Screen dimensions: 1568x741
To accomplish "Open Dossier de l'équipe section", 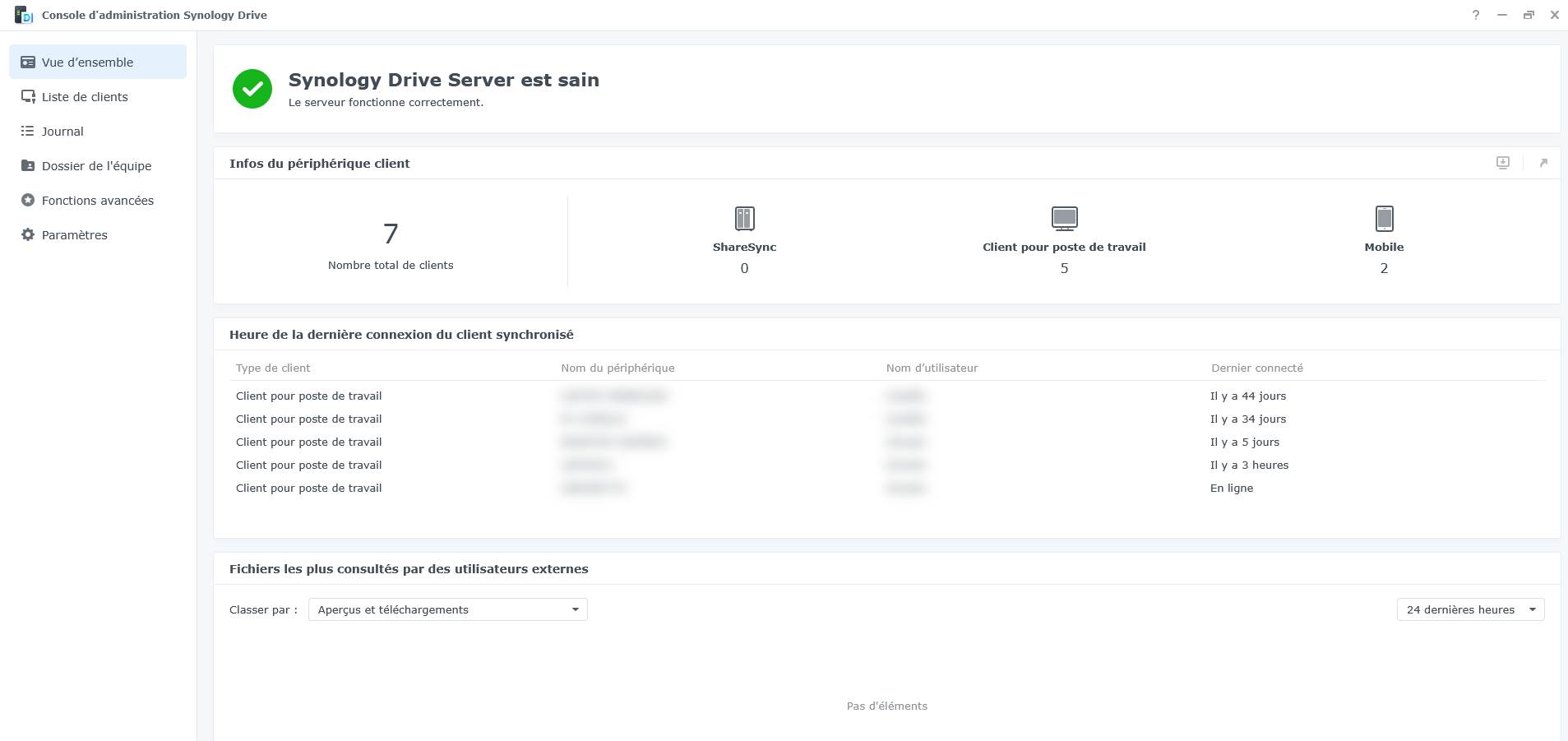I will 98,166.
